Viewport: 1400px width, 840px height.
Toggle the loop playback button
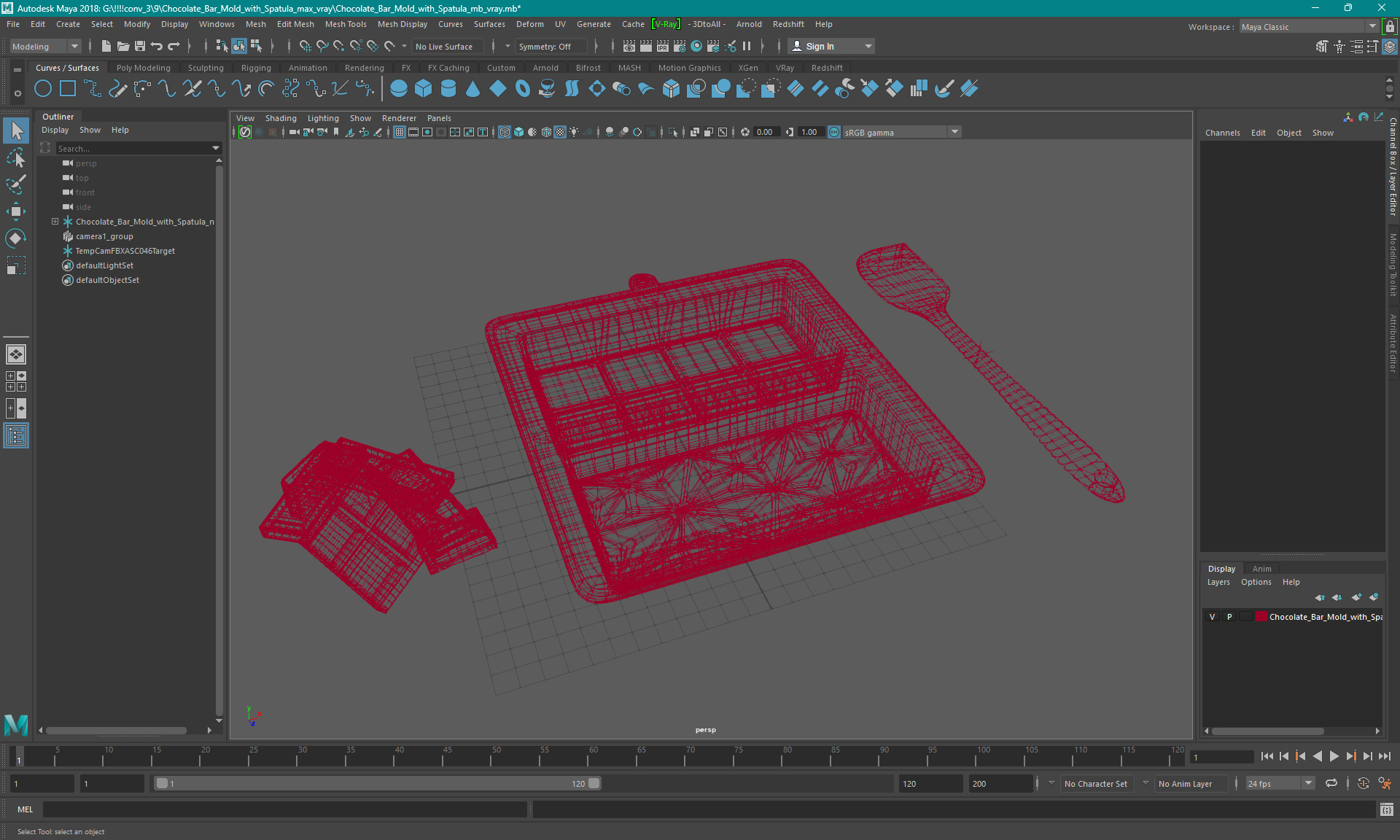[x=1331, y=783]
